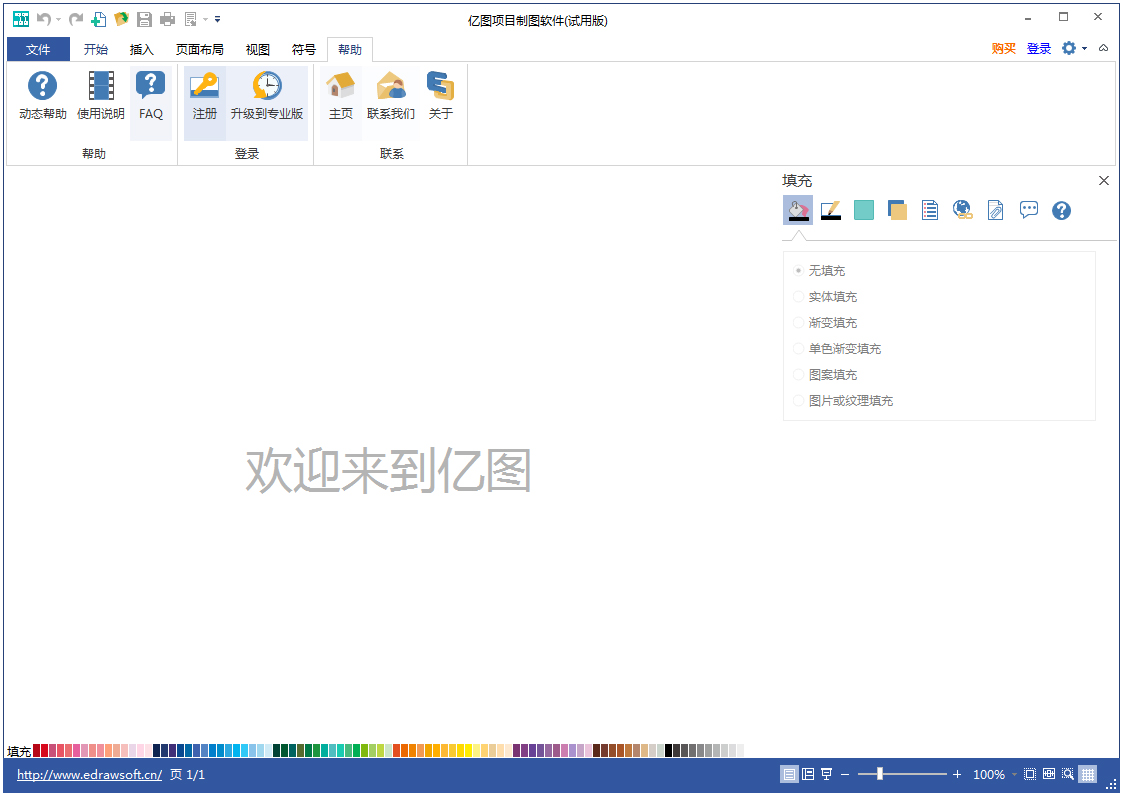Image resolution: width=1122 pixels, height=795 pixels.
Task: Adjust the zoom slider handle
Action: click(880, 774)
